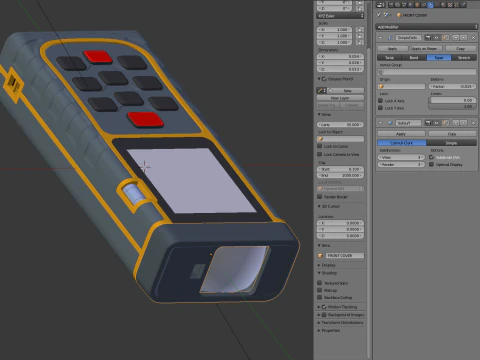
Task: Select Twist deform mode
Action: tap(389, 57)
